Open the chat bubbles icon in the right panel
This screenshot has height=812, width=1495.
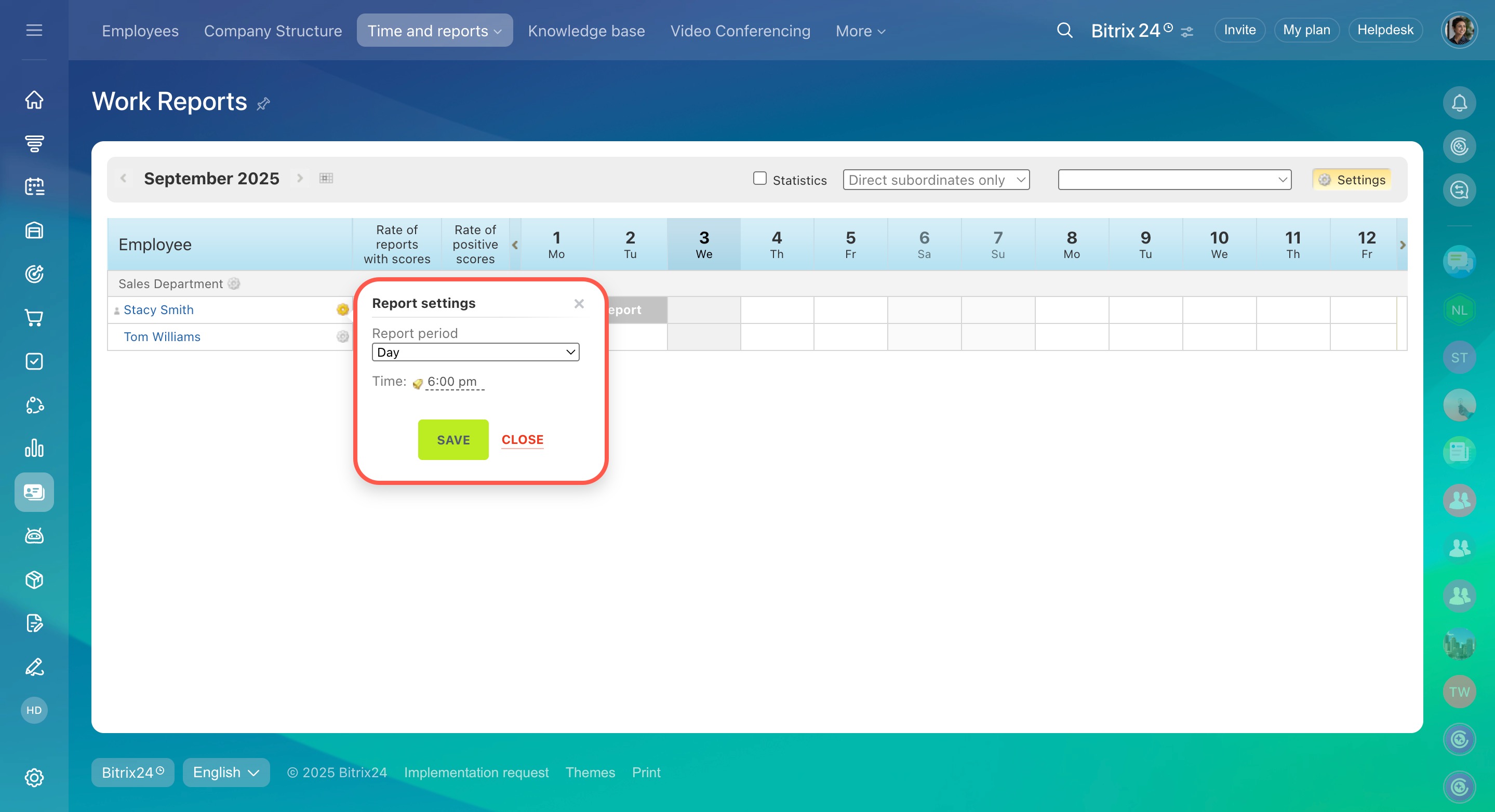1459,262
